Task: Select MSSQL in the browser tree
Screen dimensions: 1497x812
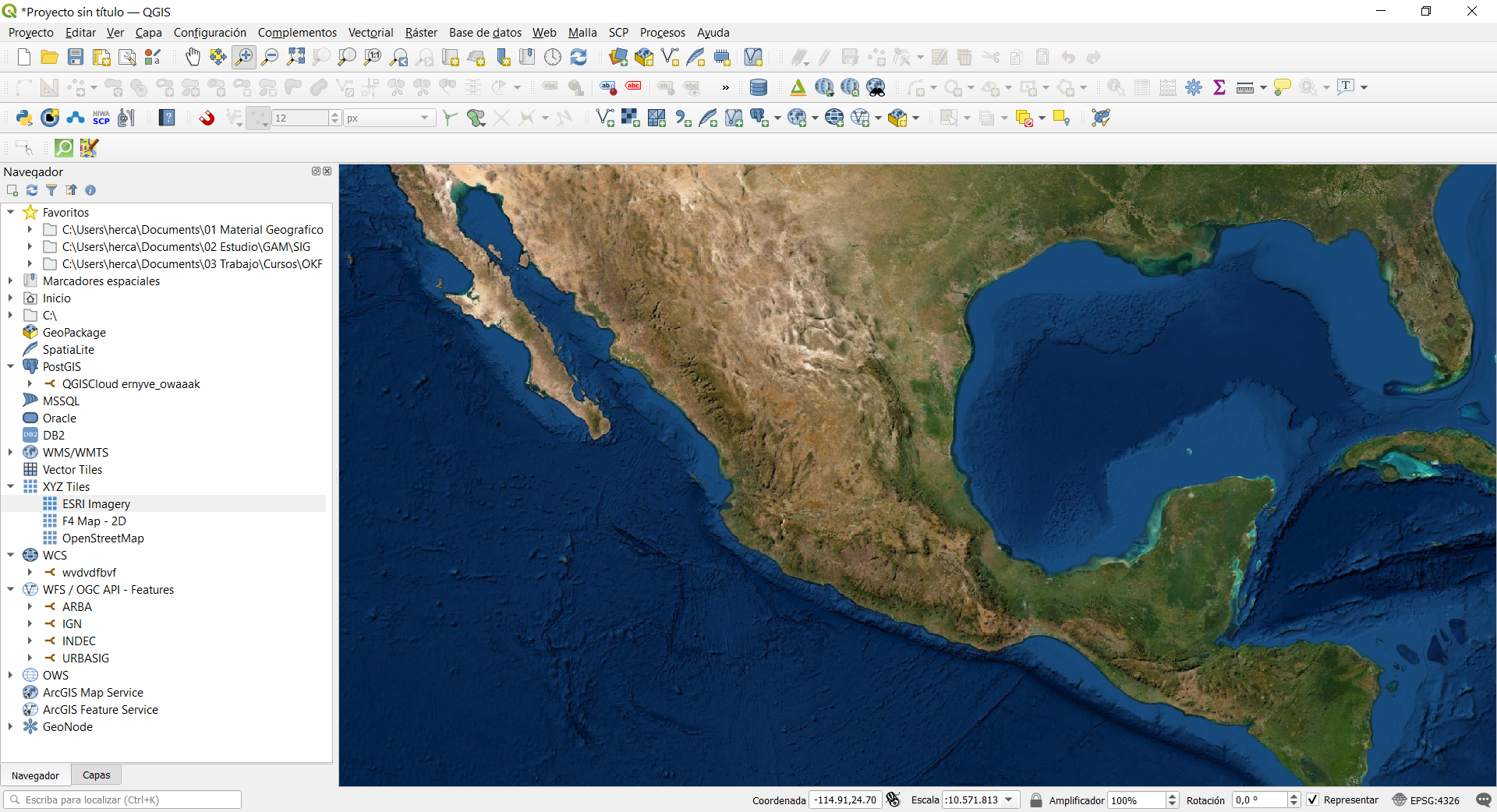Action: click(61, 401)
